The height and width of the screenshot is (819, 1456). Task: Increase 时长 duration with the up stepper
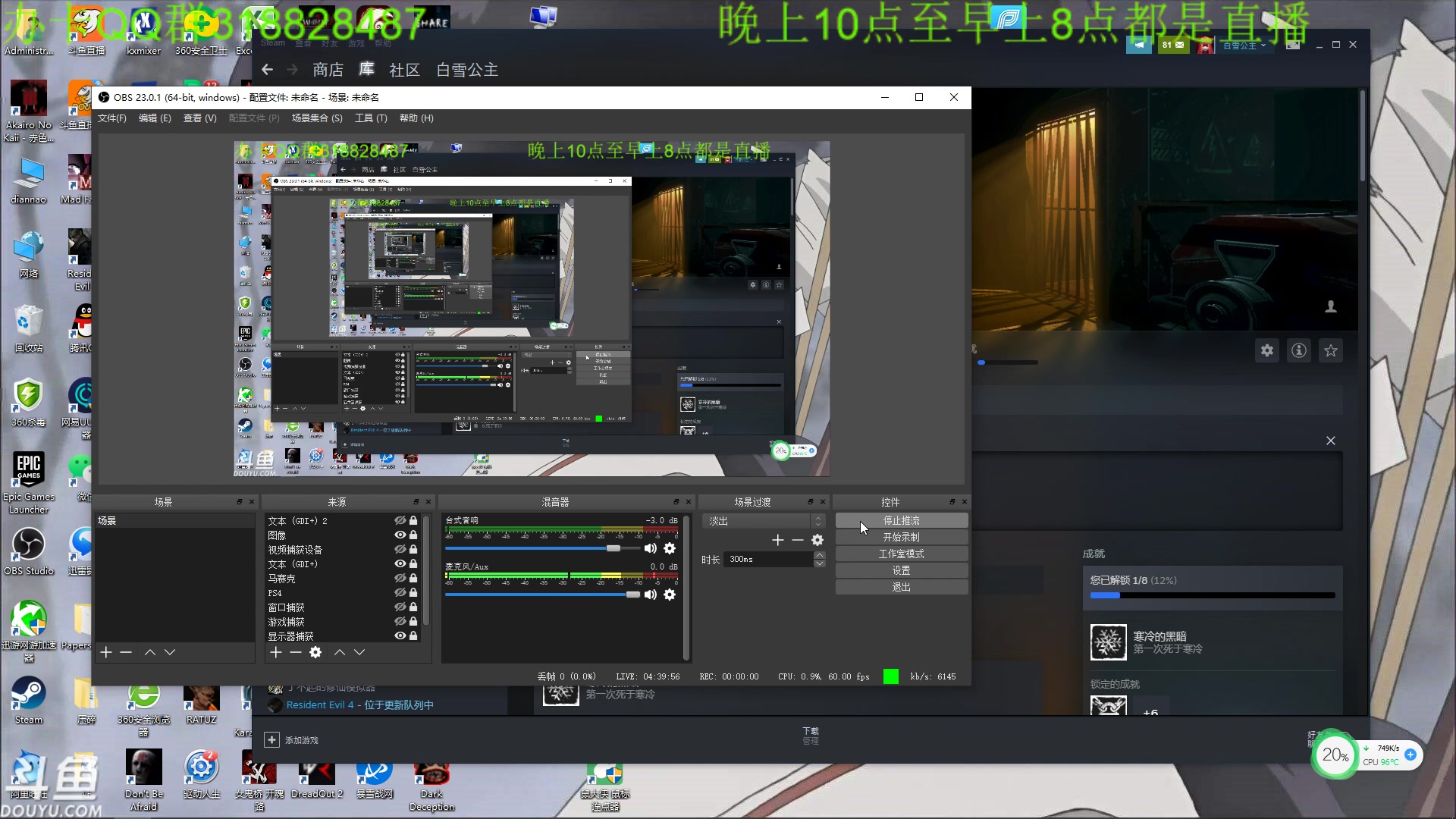coord(820,555)
